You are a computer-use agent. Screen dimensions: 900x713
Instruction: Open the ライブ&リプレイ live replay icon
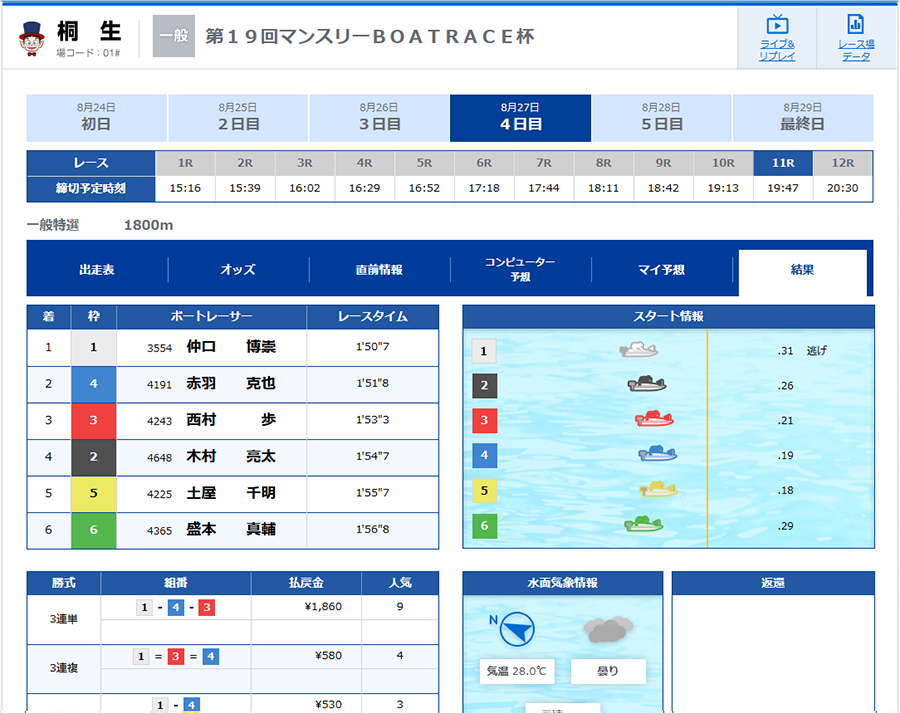pos(777,38)
